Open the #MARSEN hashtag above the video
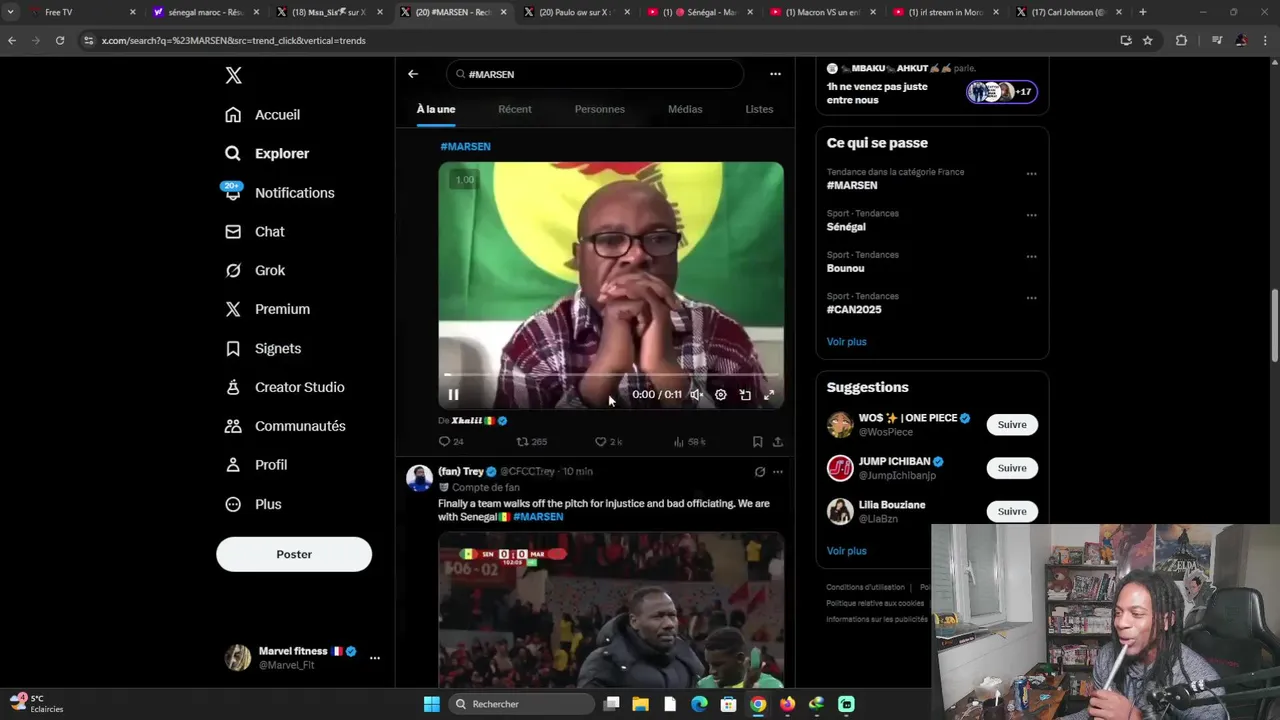Viewport: 1280px width, 720px height. pos(465,147)
